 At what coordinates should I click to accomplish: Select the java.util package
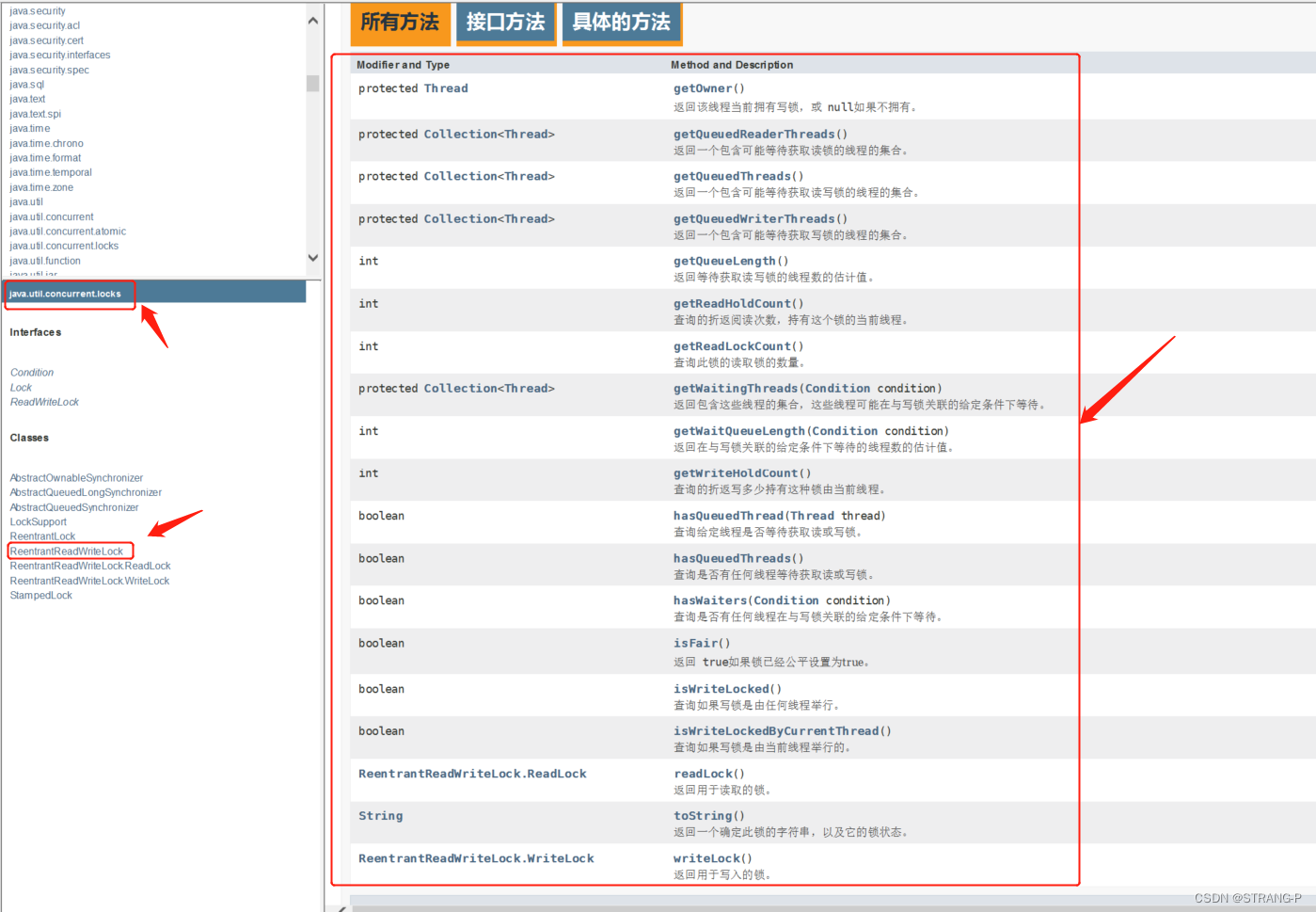point(26,202)
